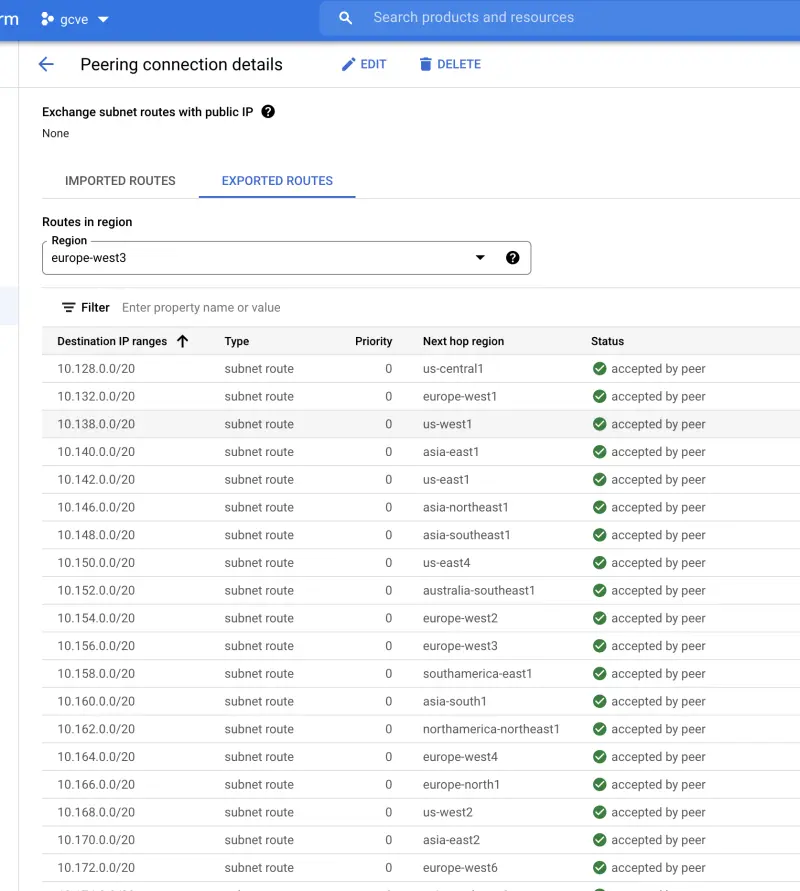Image resolution: width=800 pixels, height=891 pixels.
Task: Switch to the IMPORTED ROUTES tab
Action: tap(120, 181)
